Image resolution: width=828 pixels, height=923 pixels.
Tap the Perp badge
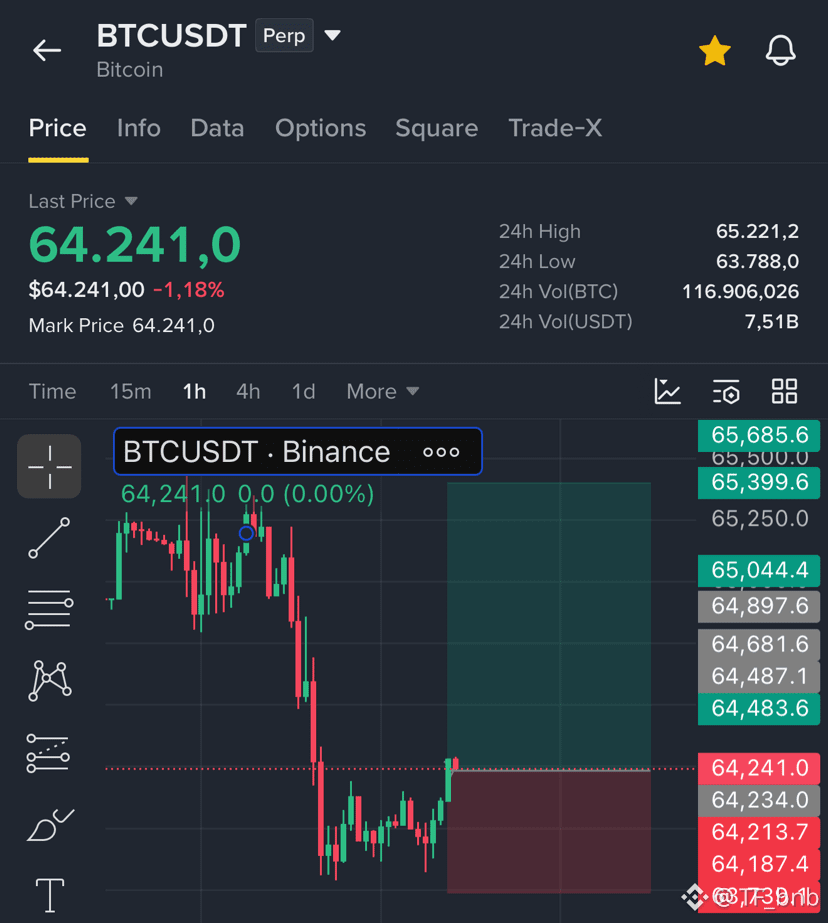284,35
